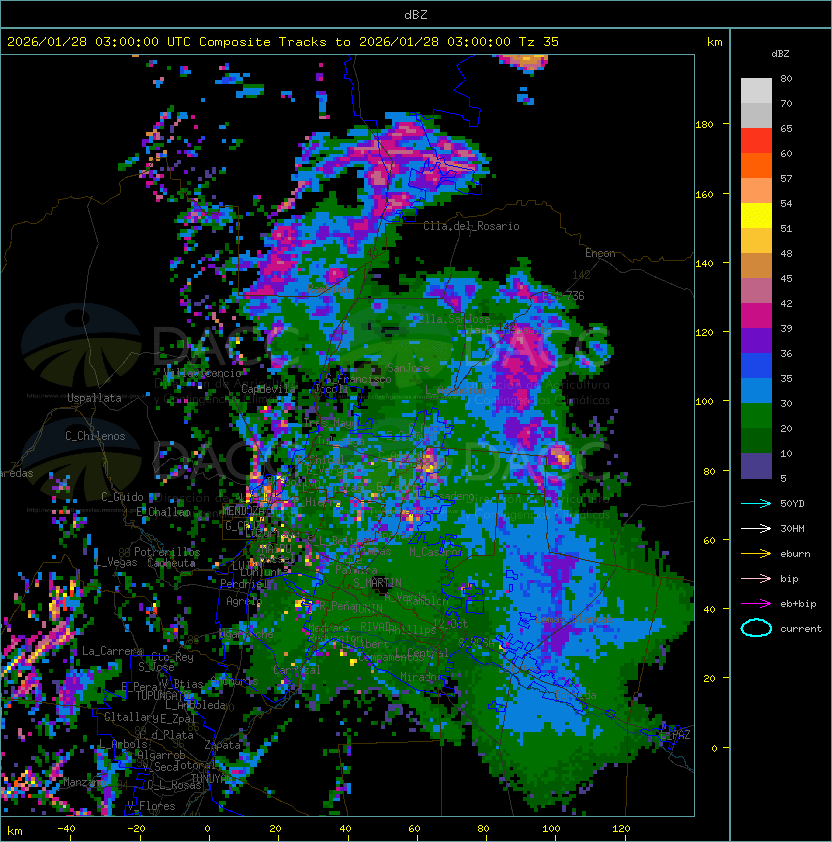Select the red 60-65 dBZ swatch
The width and height of the screenshot is (832, 842).
[x=756, y=141]
